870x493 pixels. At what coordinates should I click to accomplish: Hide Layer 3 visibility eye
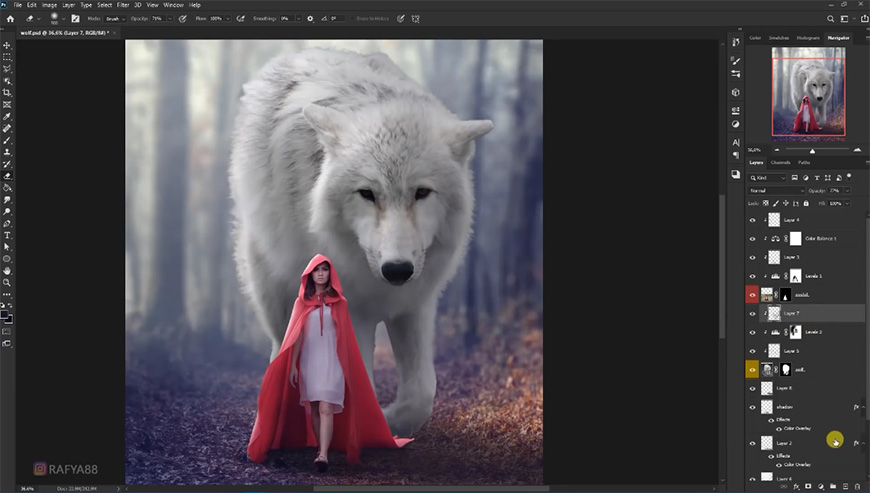pos(752,257)
